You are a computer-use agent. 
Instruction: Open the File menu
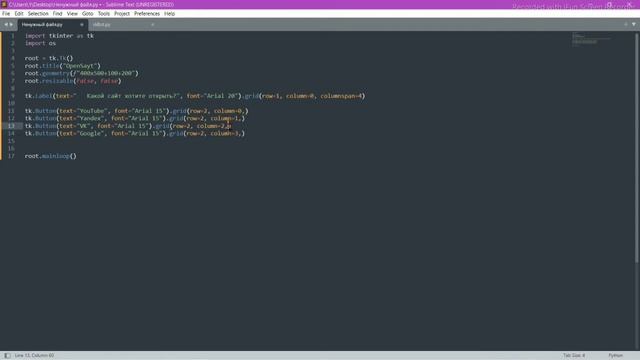[6, 13]
